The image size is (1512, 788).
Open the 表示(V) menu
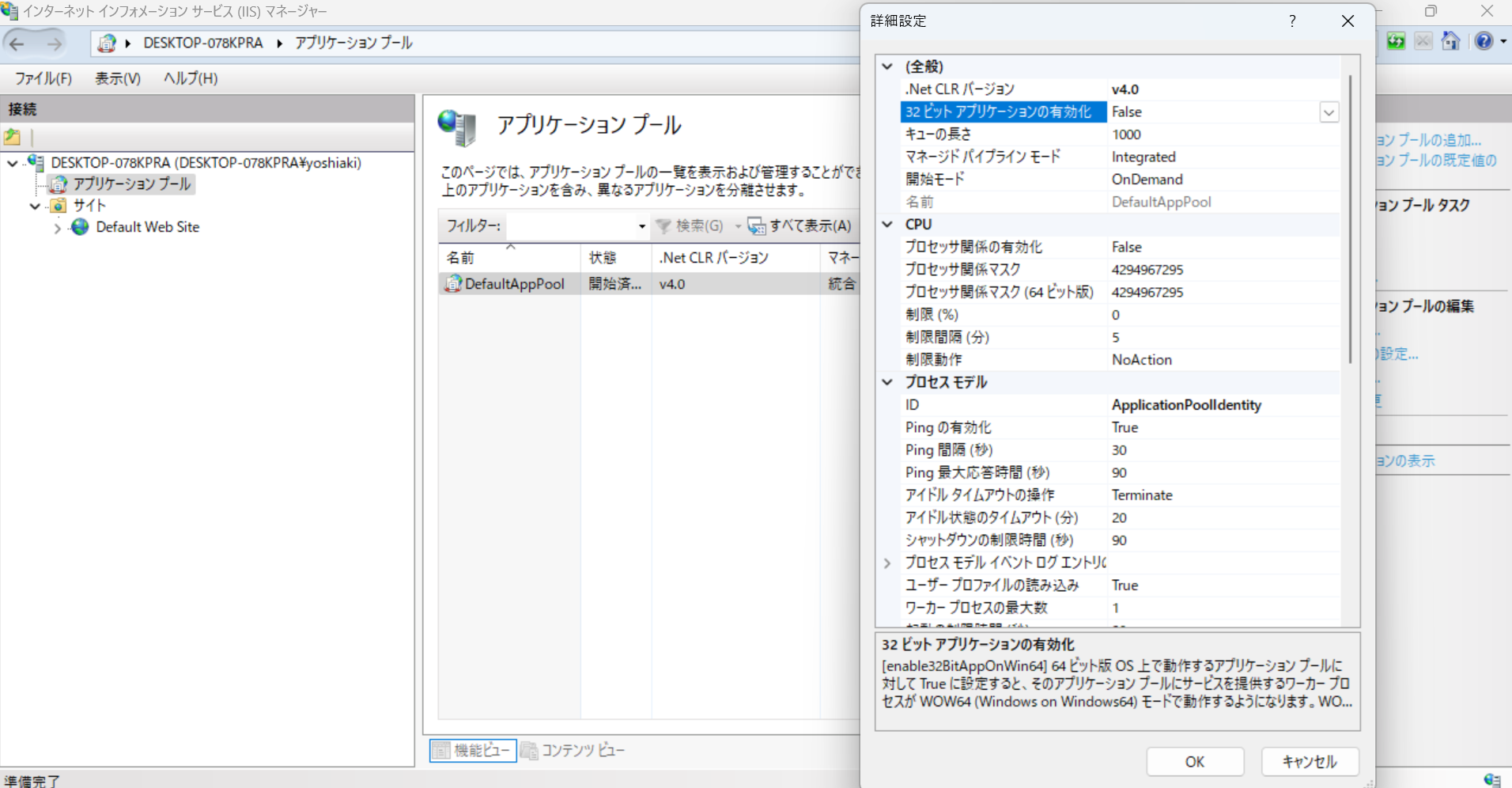[118, 78]
